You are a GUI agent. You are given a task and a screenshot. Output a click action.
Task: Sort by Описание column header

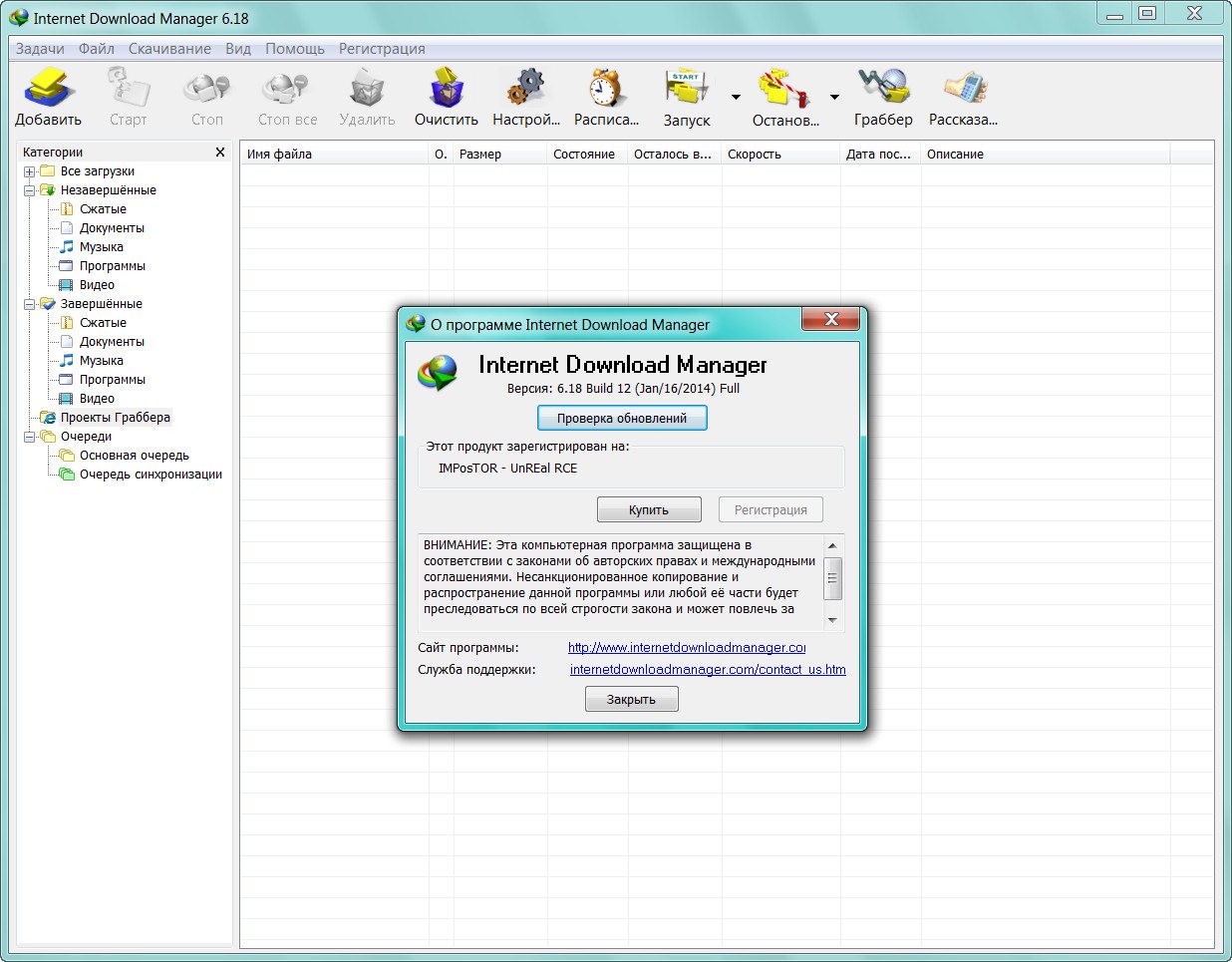(x=1045, y=155)
